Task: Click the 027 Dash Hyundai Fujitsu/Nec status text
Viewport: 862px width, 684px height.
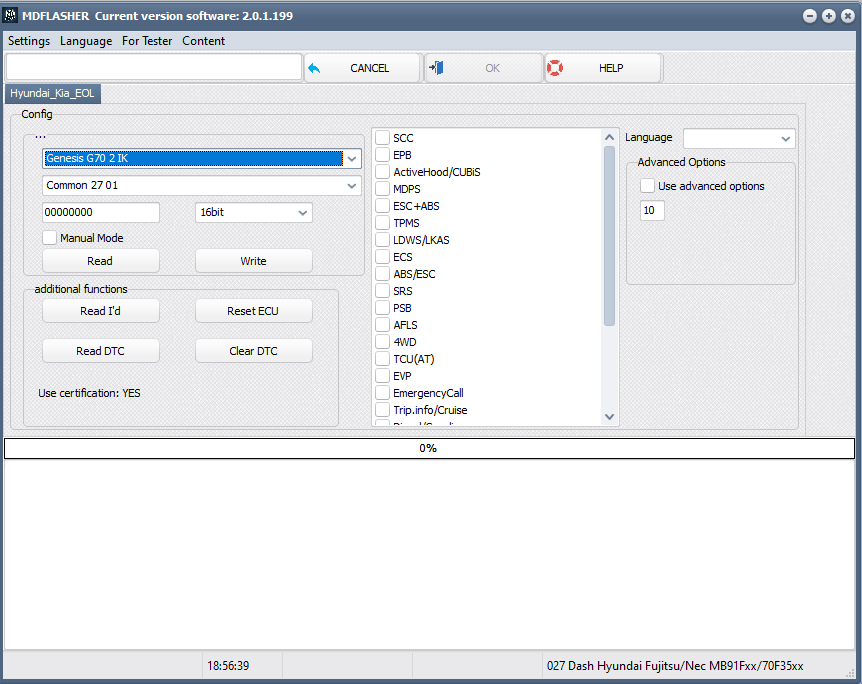Action: [675, 666]
